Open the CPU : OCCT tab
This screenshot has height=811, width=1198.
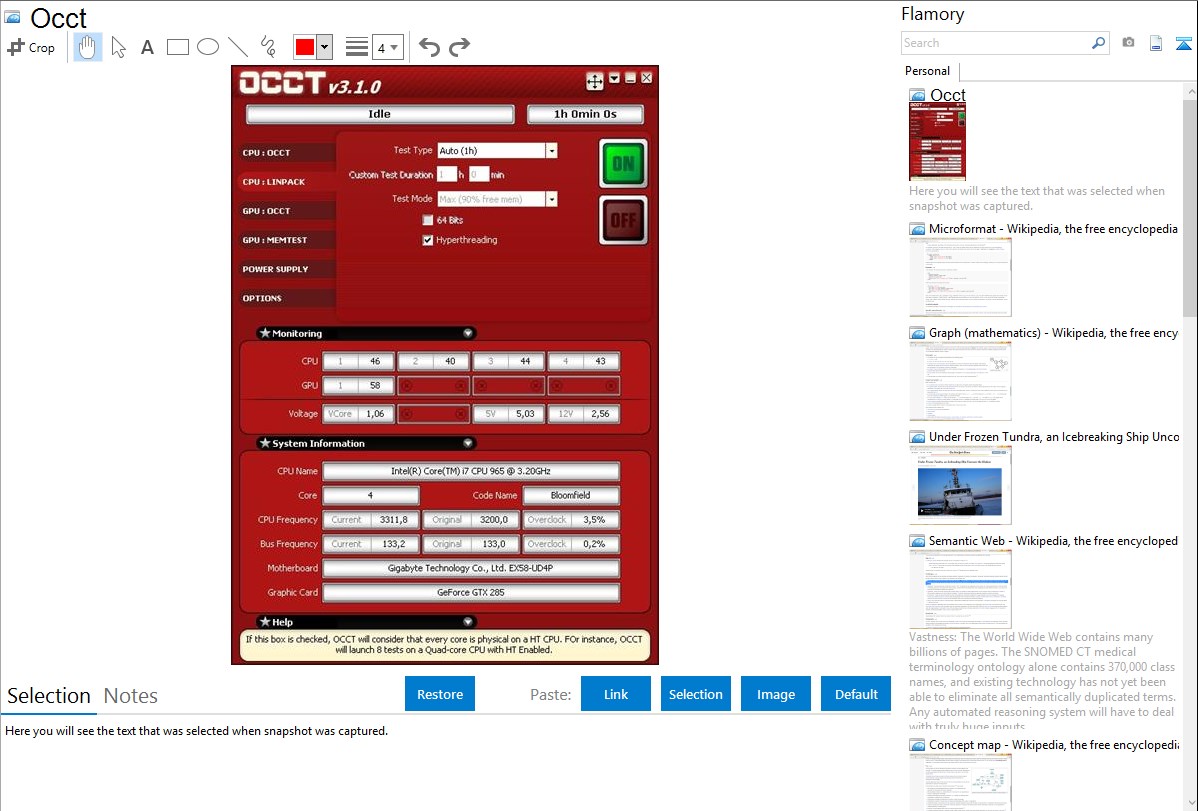pyautogui.click(x=287, y=153)
